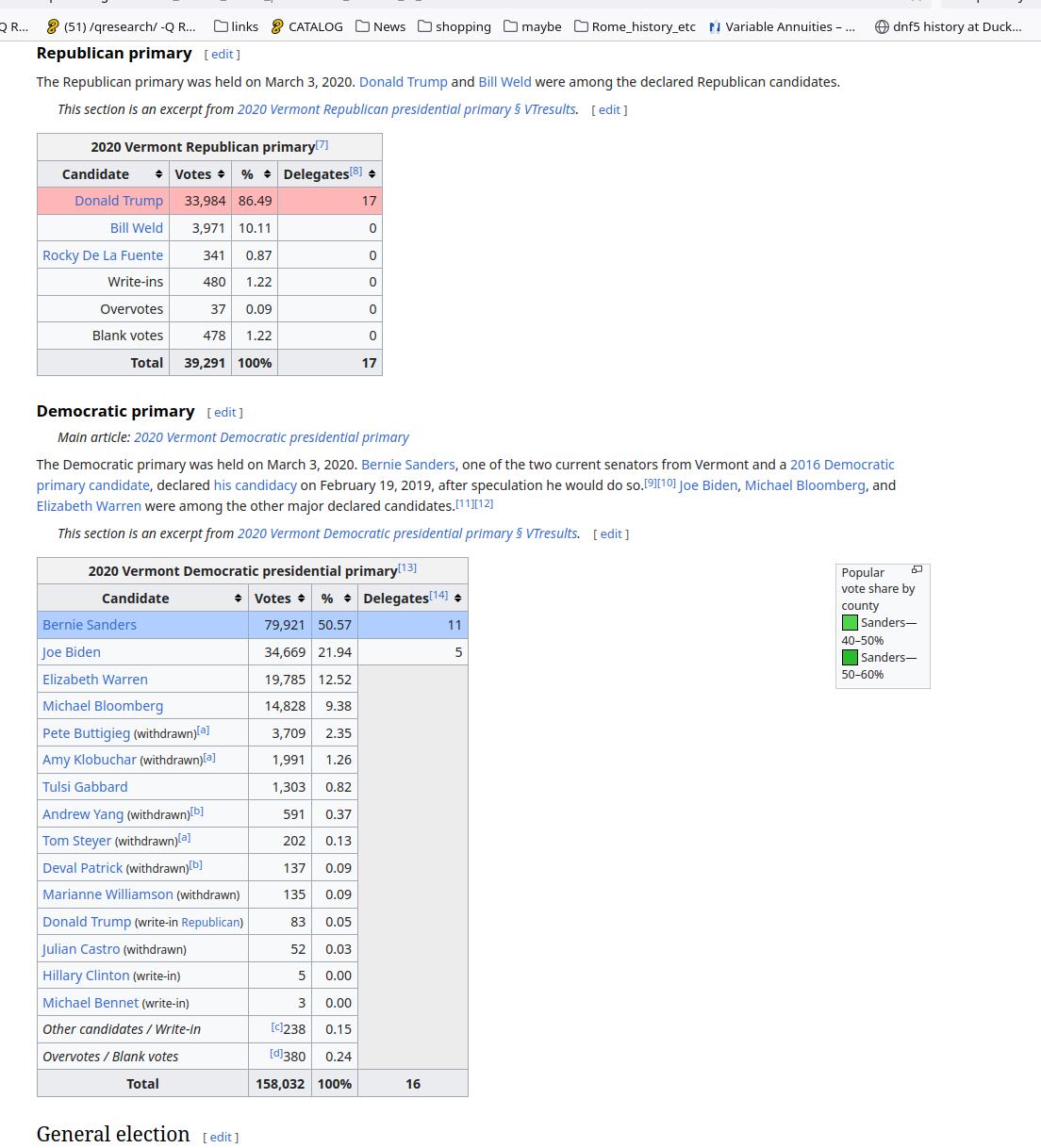1041x1148 pixels.
Task: Jump to reference [8] beside Republican Delegates
Action: (x=355, y=172)
